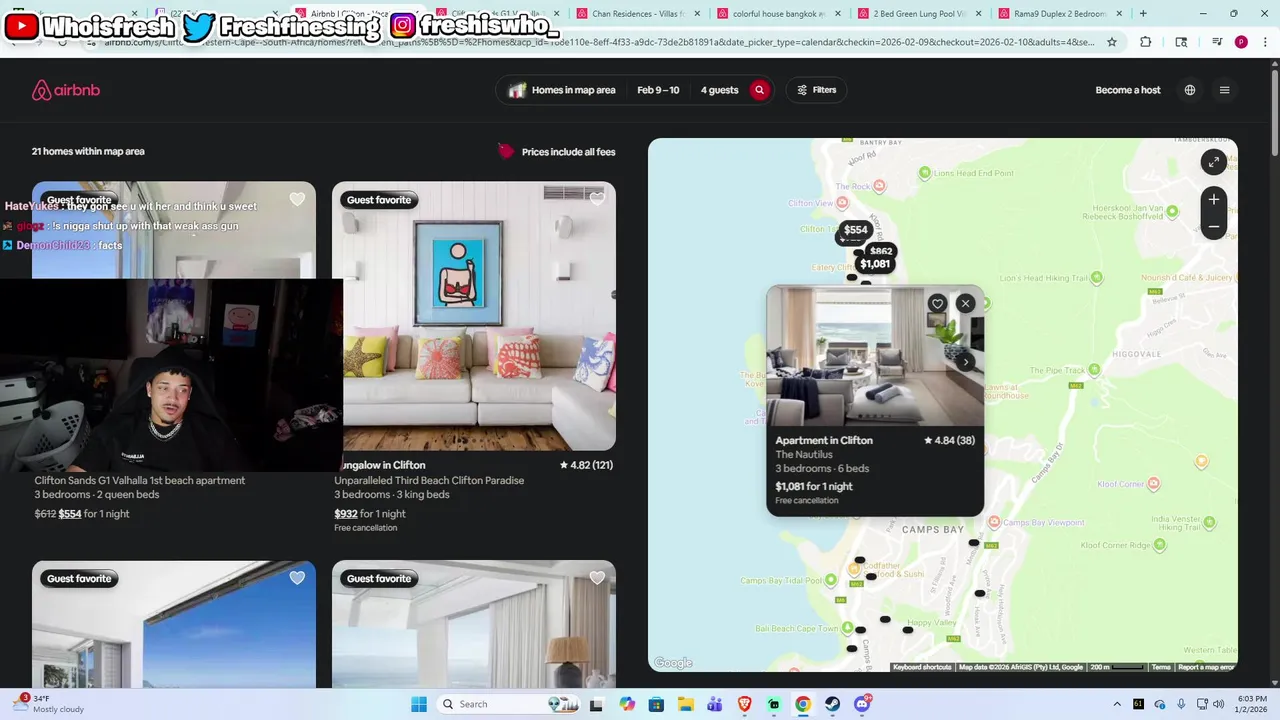Viewport: 1280px width, 720px height.
Task: Open the browser extensions puzzle icon
Action: tap(1146, 42)
